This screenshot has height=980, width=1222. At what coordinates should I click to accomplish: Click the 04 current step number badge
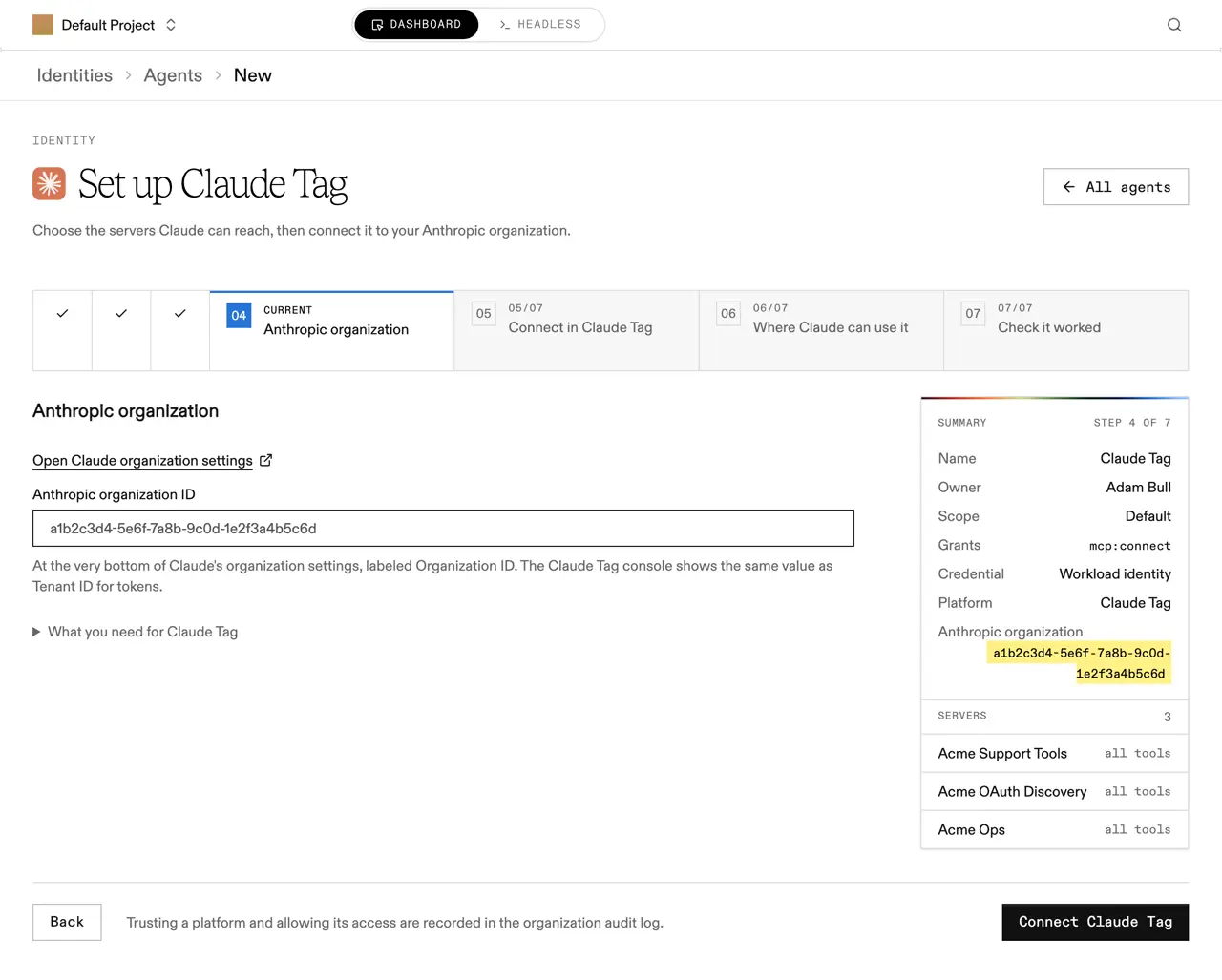239,316
